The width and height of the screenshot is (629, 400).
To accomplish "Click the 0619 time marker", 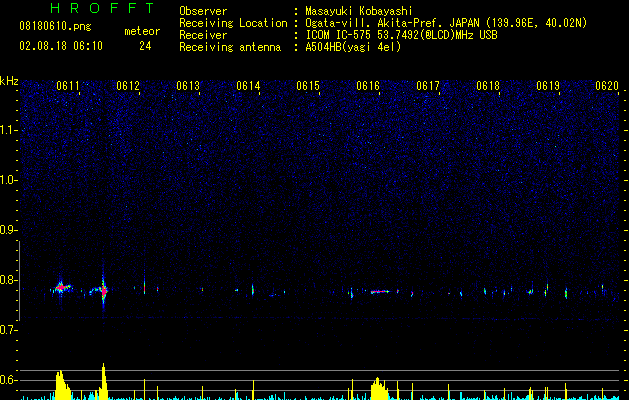I will point(548,86).
